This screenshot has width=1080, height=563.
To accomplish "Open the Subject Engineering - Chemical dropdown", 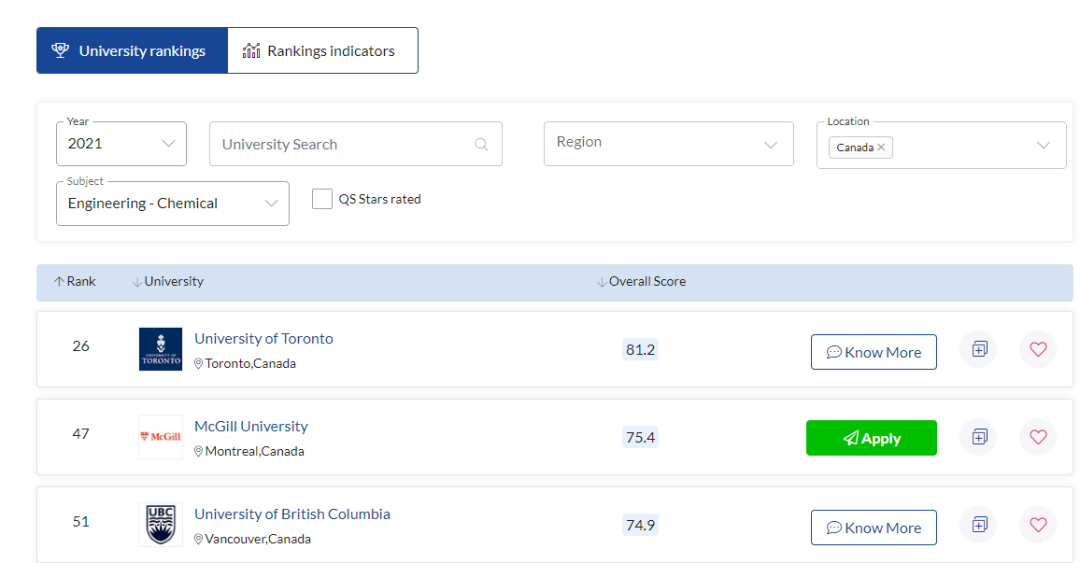I will (172, 203).
